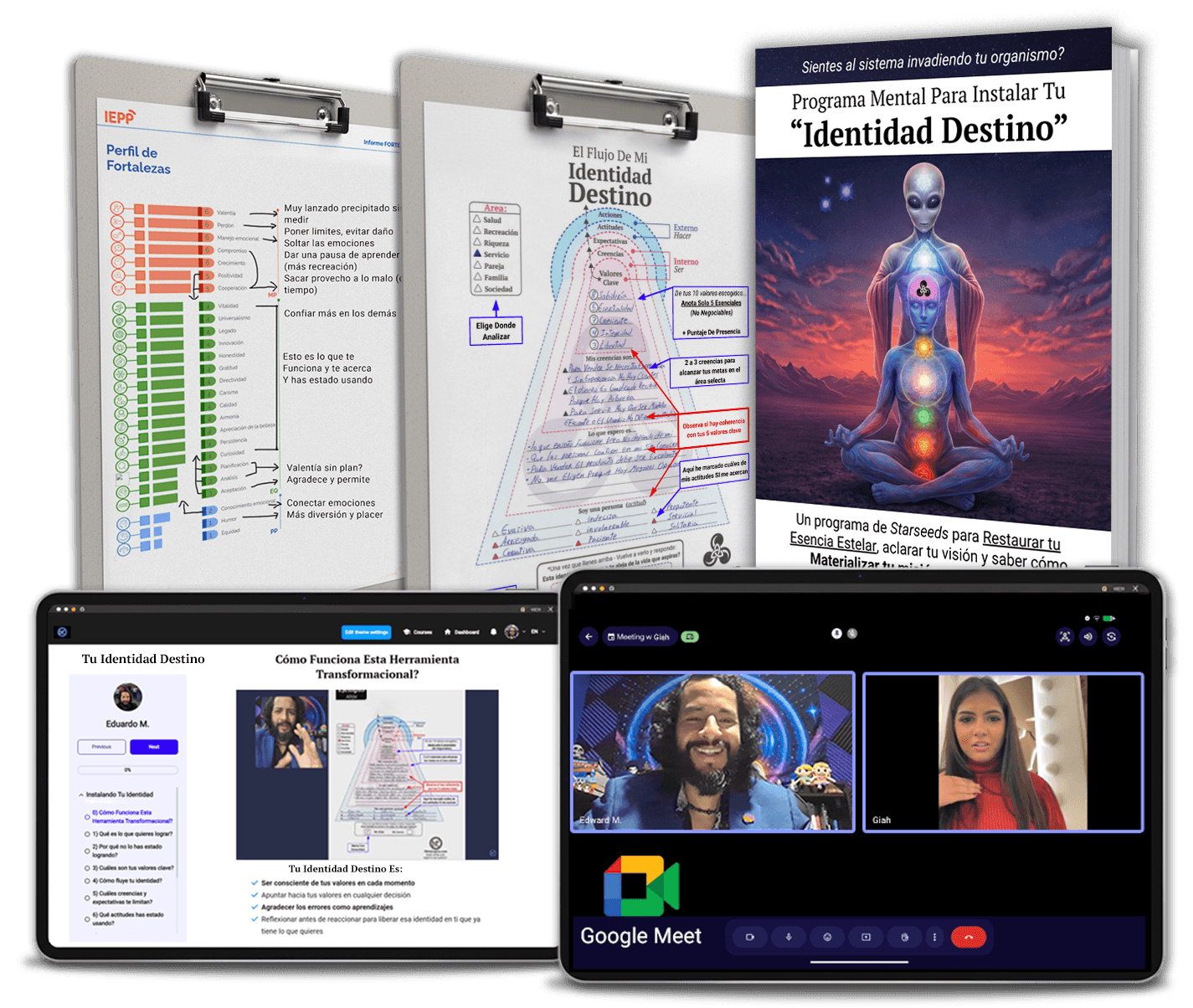Click the 'Tu Identidad Destino Es:' subheading
Screen dimensions: 1193x1008
point(346,869)
